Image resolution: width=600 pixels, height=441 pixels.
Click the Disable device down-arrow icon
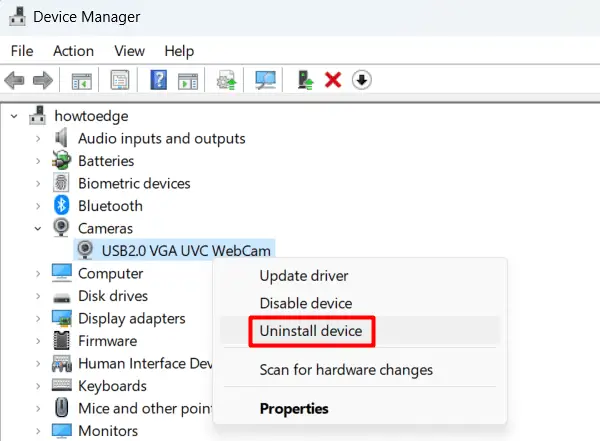[362, 80]
